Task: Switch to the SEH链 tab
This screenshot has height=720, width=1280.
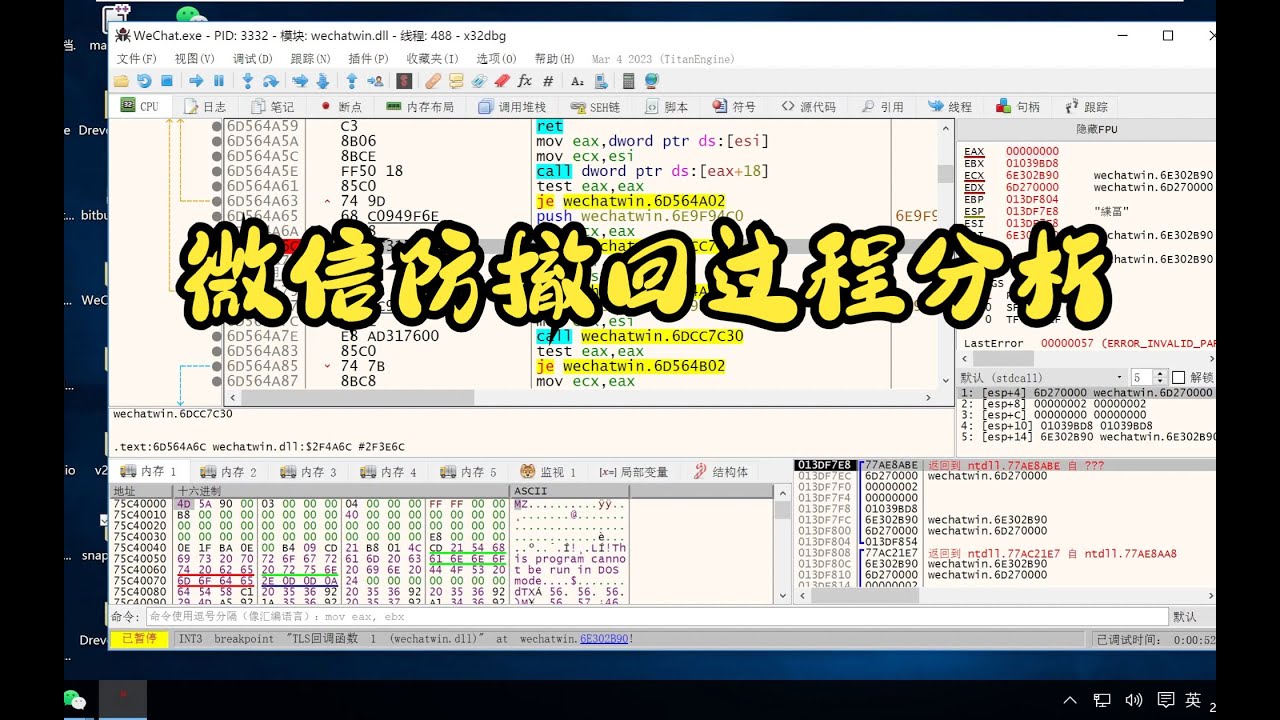Action: tap(596, 106)
